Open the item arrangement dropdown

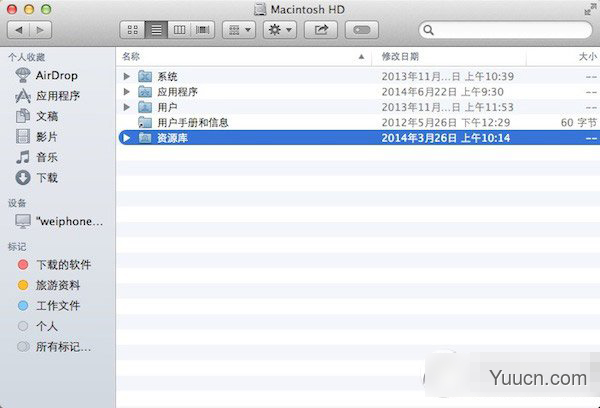click(x=240, y=30)
